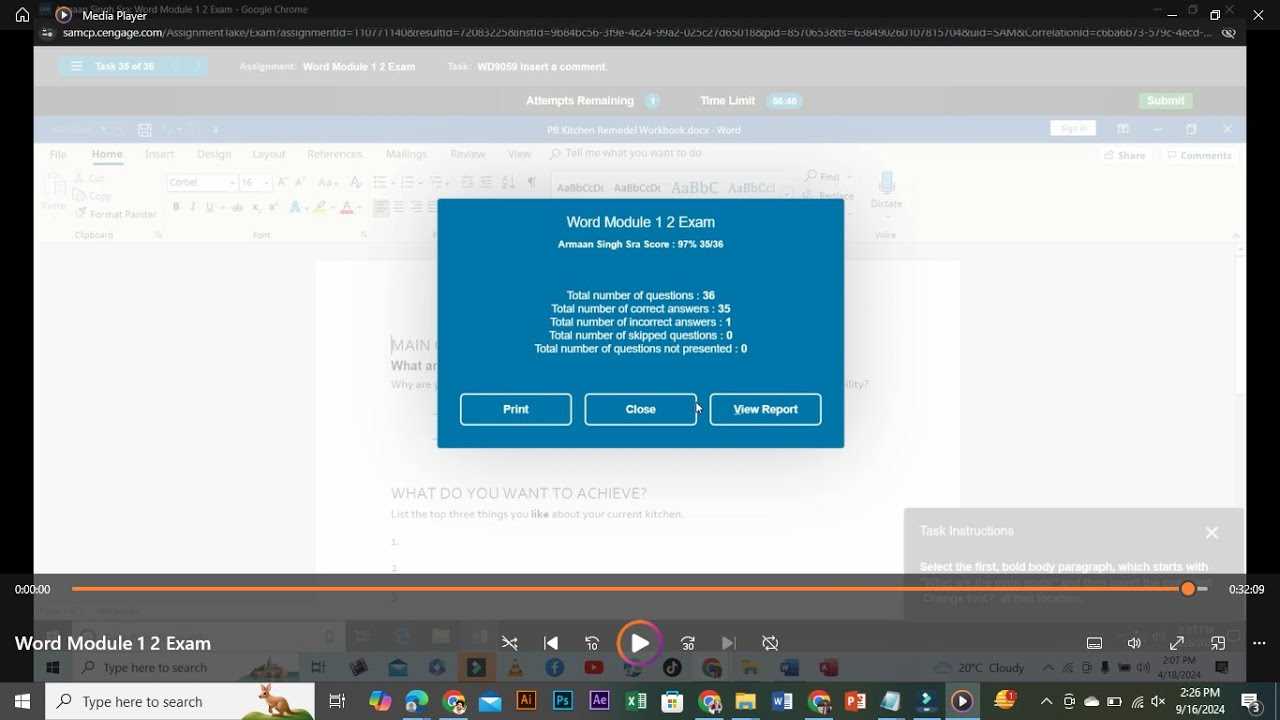Skip back 10 seconds
1280x720 pixels.
coord(592,643)
